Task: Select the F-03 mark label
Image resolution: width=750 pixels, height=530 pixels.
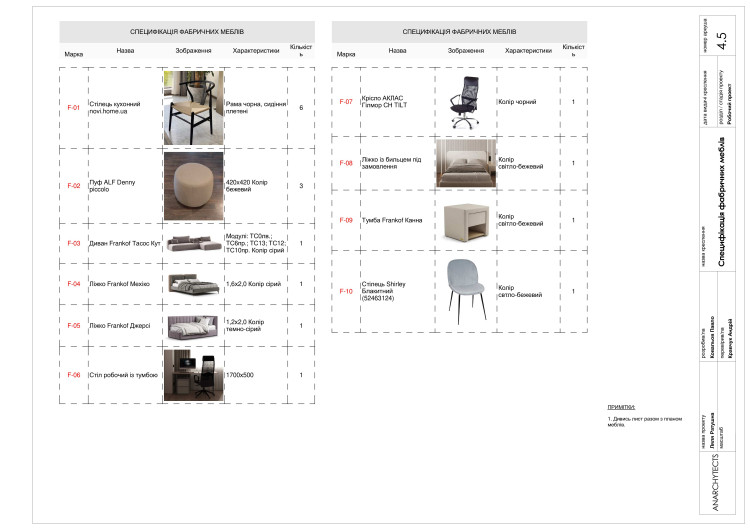Action: click(x=73, y=243)
